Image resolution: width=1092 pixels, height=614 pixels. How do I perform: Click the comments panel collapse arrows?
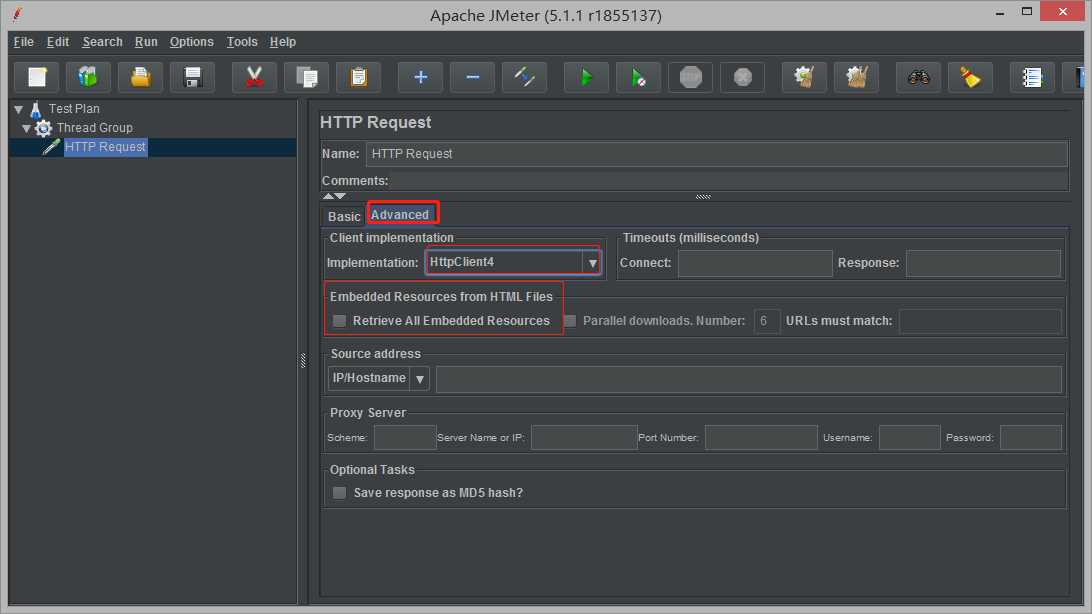(x=334, y=196)
